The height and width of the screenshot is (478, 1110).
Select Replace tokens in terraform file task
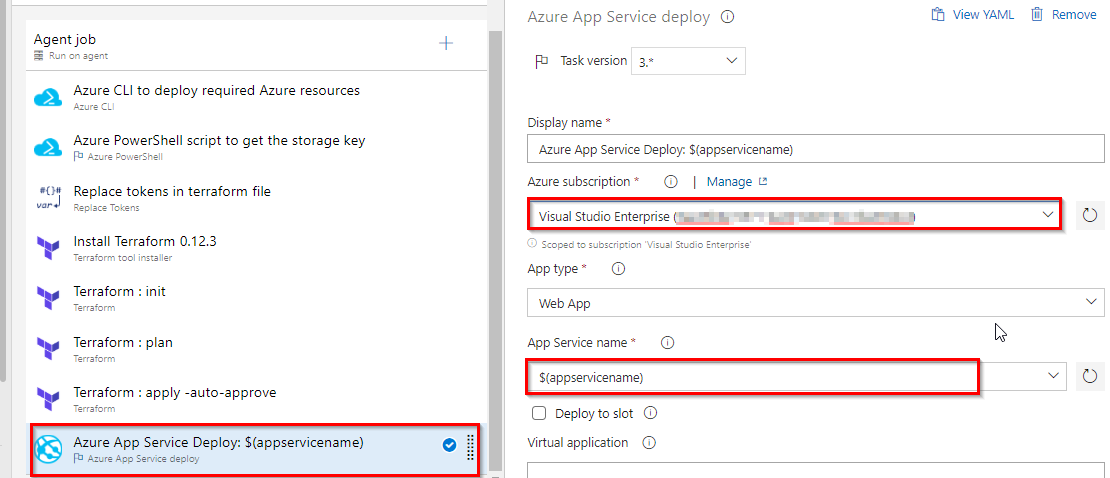click(x=256, y=198)
